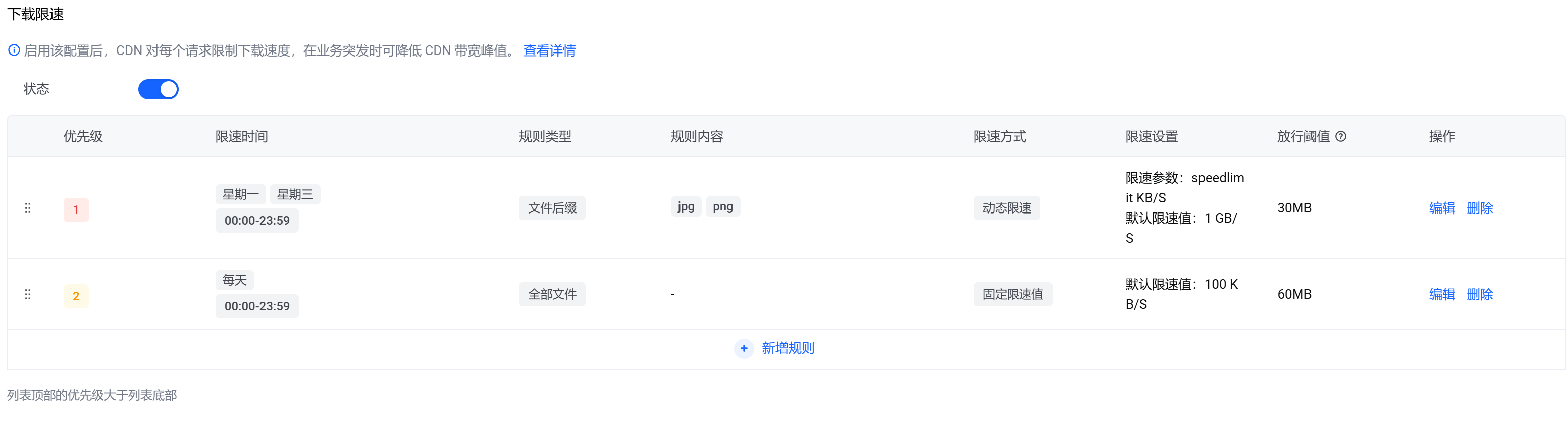Delete the priority 1 rule
Image resolution: width=1568 pixels, height=425 pixels.
[1480, 208]
